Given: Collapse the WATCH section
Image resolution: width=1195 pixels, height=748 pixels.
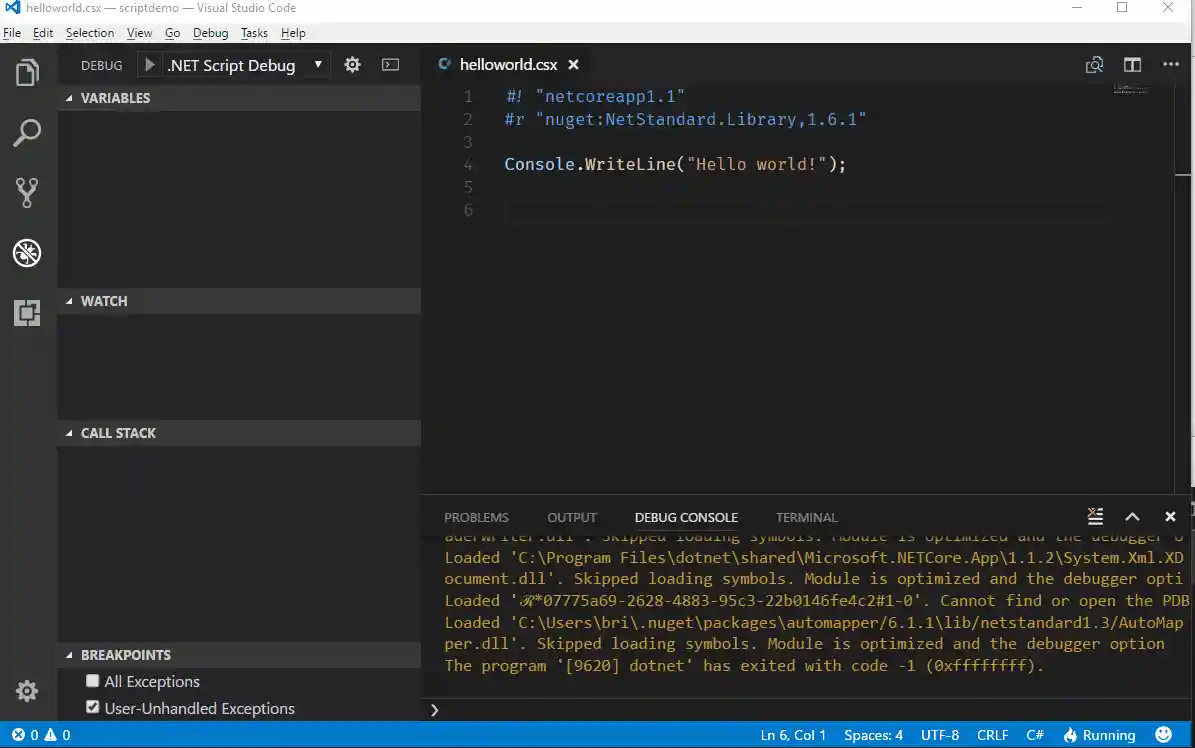Looking at the screenshot, I should (x=103, y=301).
